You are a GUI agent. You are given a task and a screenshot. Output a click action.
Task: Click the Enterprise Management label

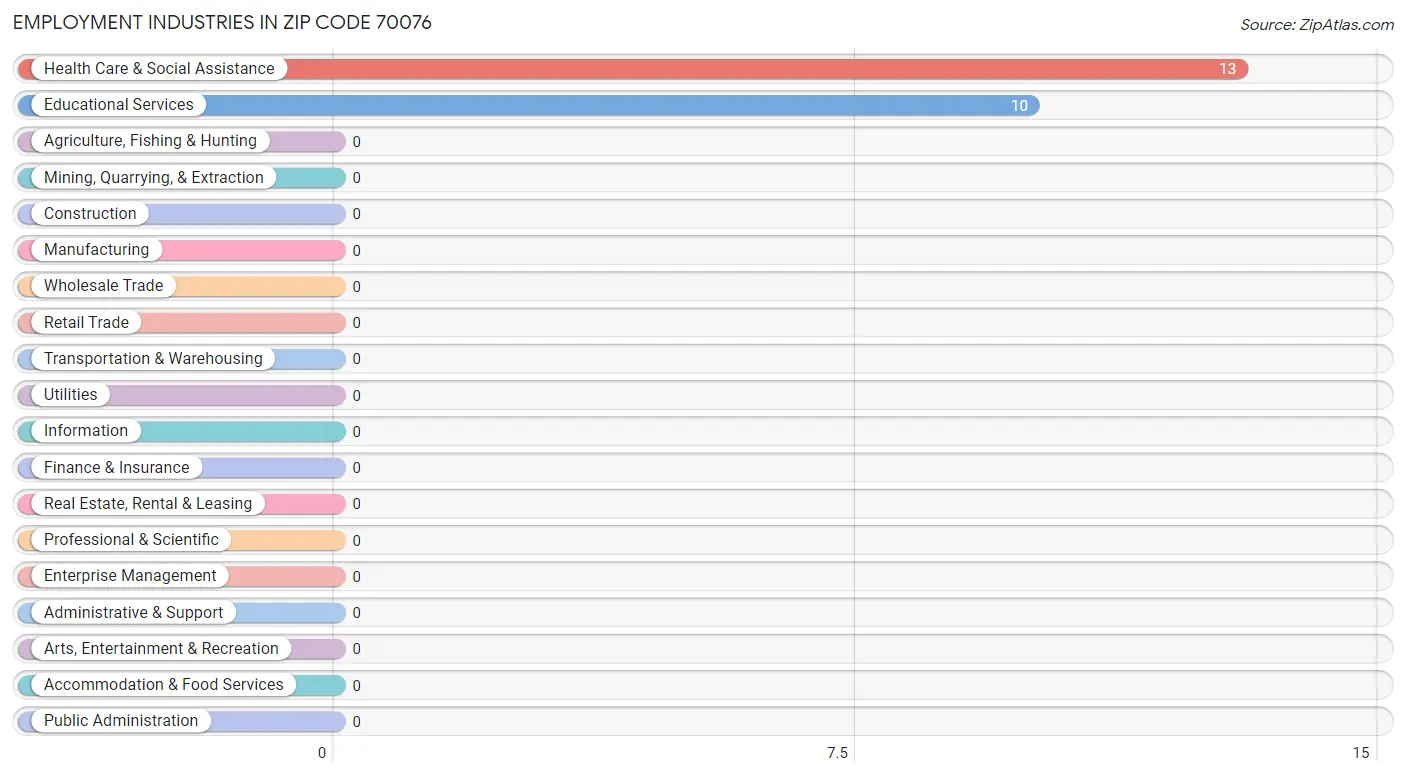point(130,575)
